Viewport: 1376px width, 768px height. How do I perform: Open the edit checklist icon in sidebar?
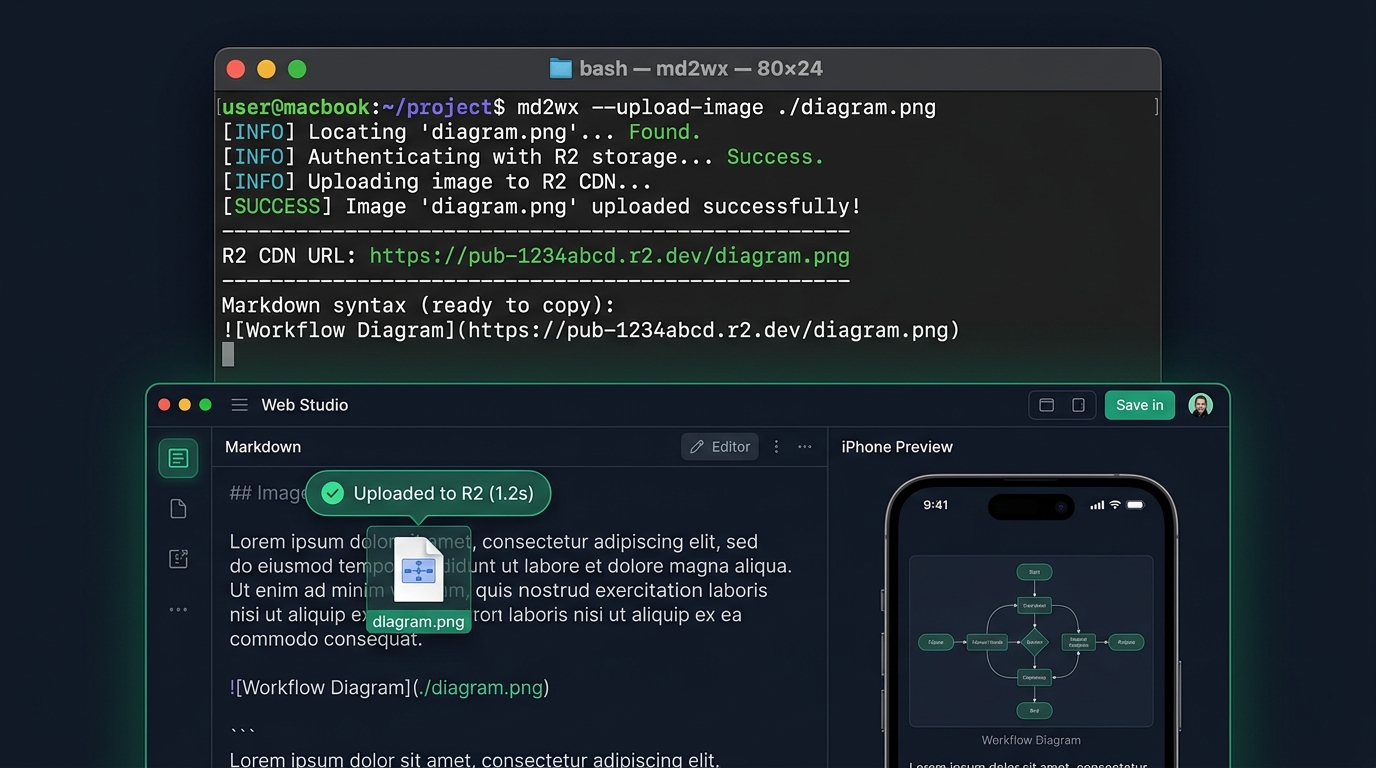(x=178, y=559)
